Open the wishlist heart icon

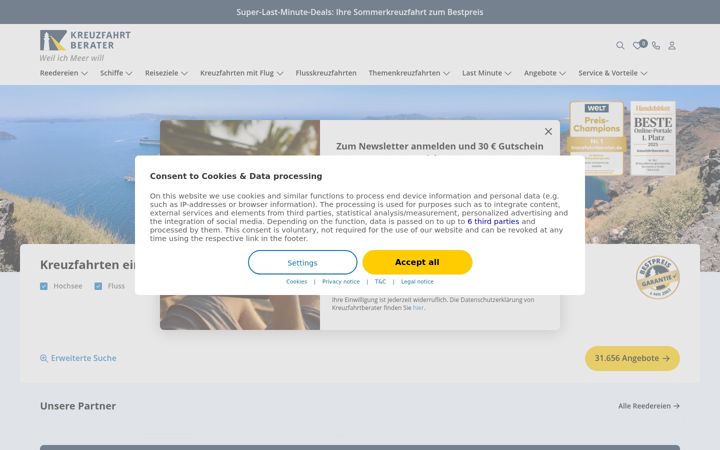[637, 45]
